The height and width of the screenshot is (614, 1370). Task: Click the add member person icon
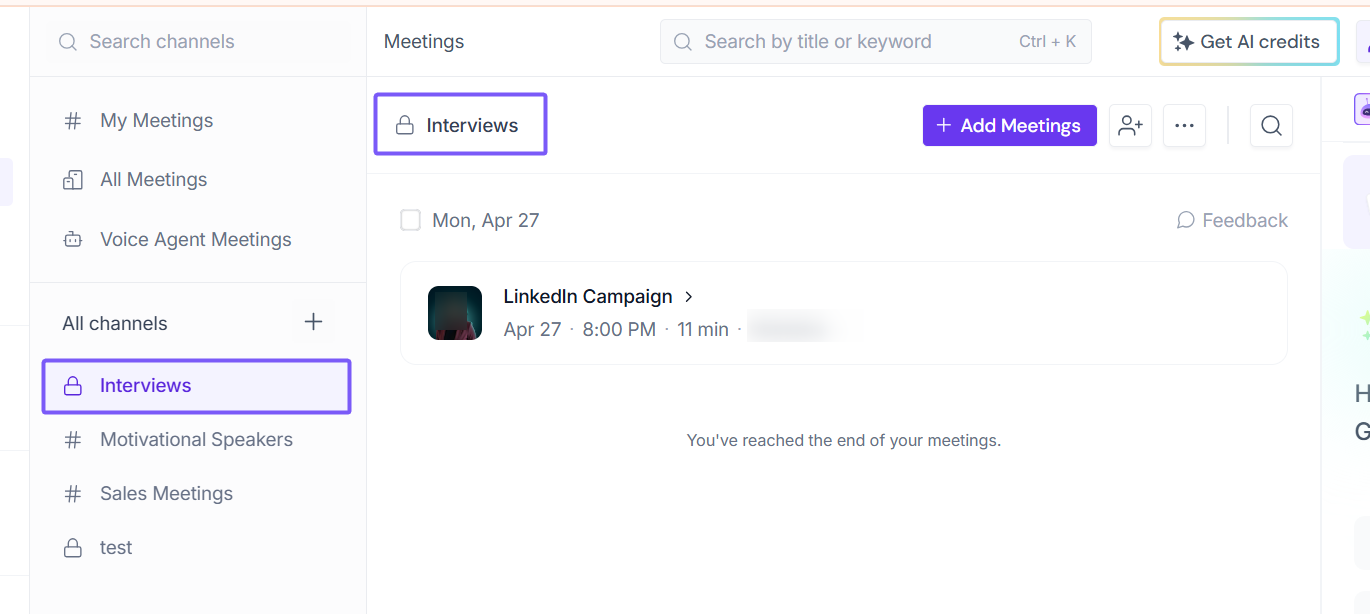pyautogui.click(x=1130, y=125)
